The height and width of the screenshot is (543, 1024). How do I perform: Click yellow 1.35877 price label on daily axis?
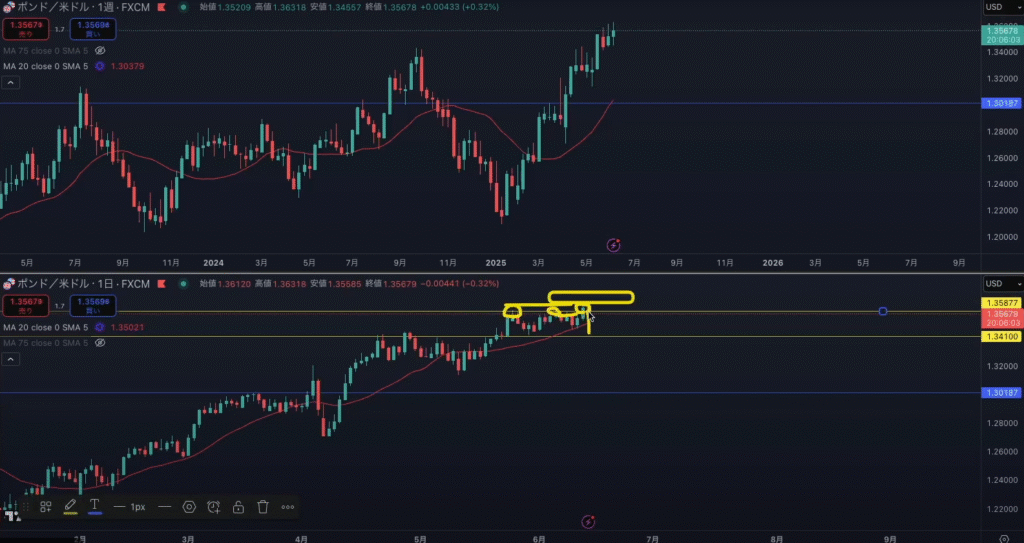[1001, 303]
